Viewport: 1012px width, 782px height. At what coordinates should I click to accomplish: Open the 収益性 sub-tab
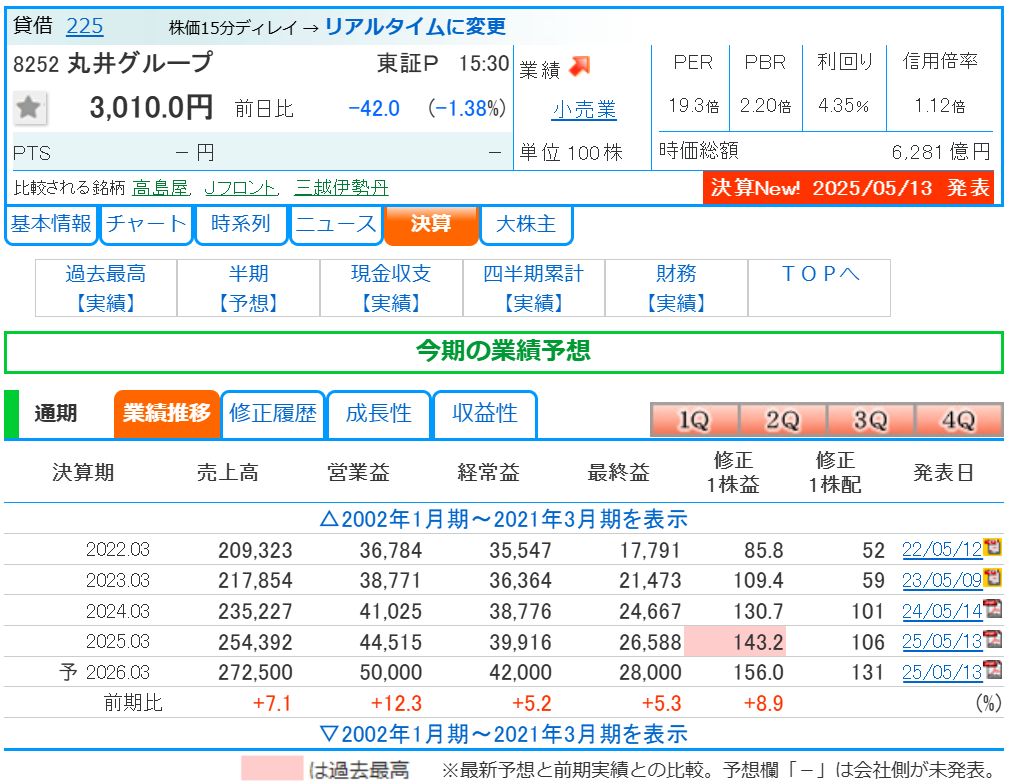485,413
